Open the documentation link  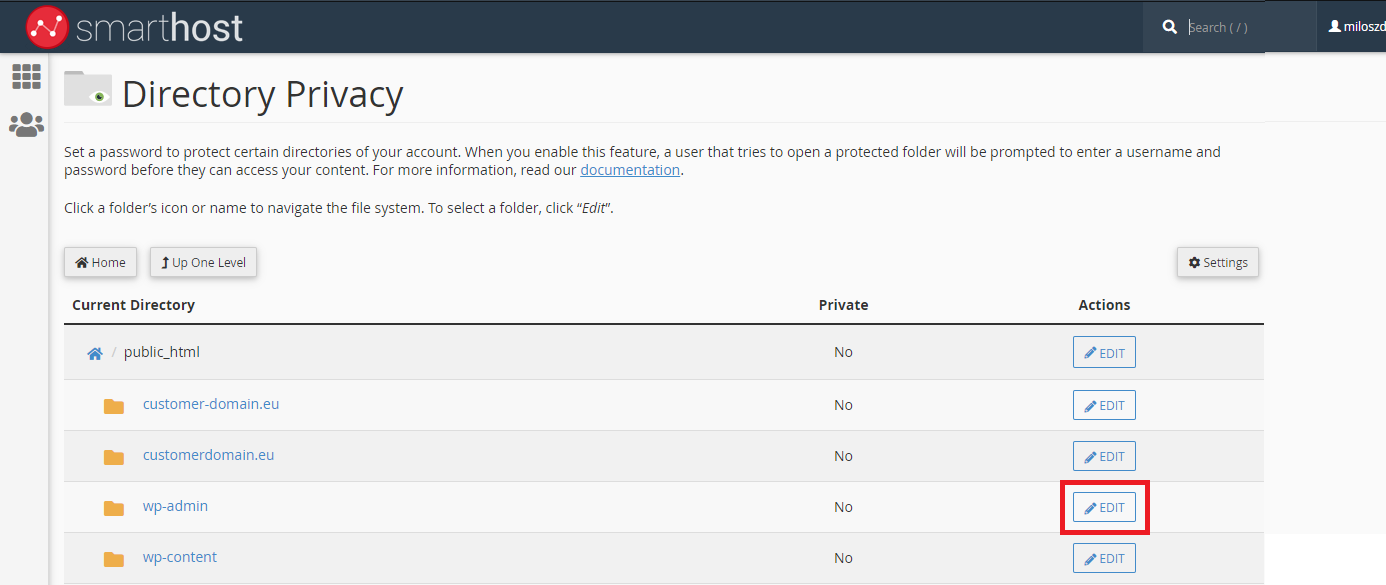(630, 170)
